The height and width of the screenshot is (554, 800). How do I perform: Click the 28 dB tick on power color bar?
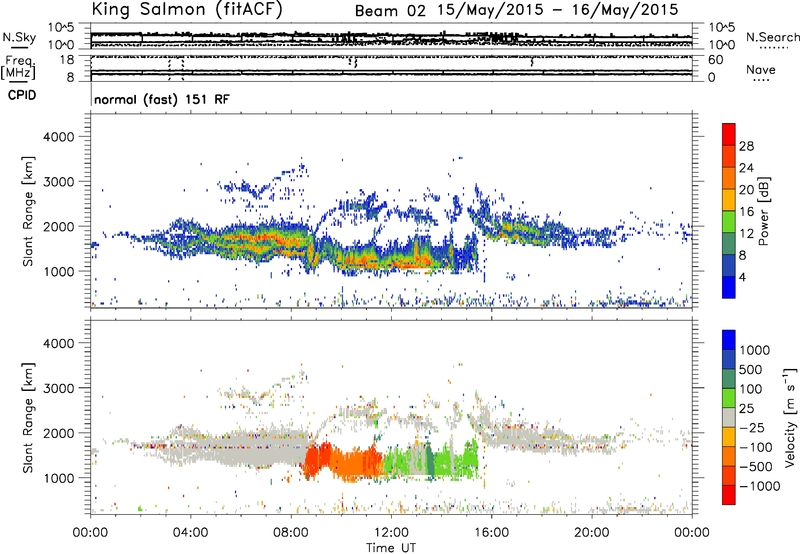click(746, 146)
